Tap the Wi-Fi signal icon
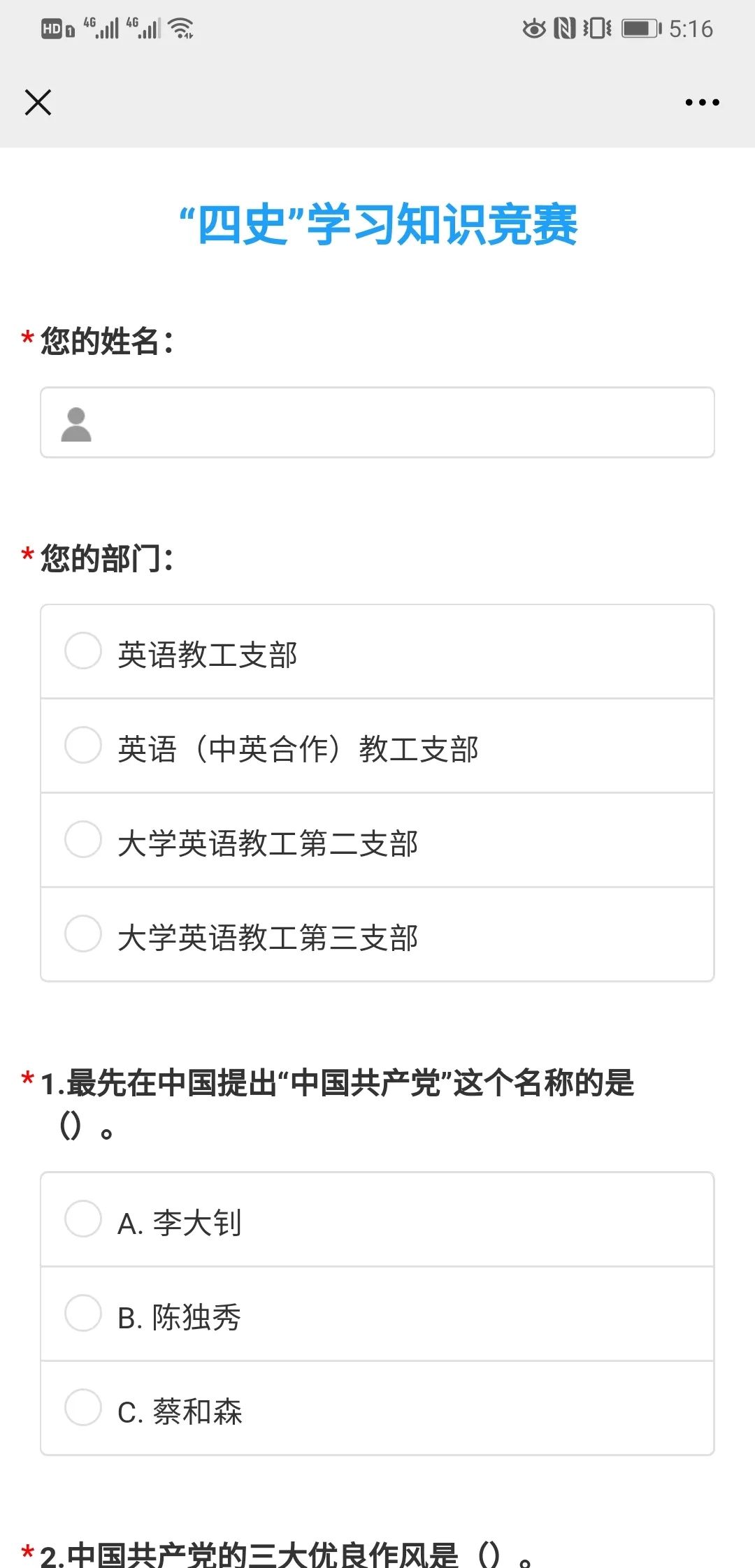The height and width of the screenshot is (1568, 755). [x=182, y=29]
